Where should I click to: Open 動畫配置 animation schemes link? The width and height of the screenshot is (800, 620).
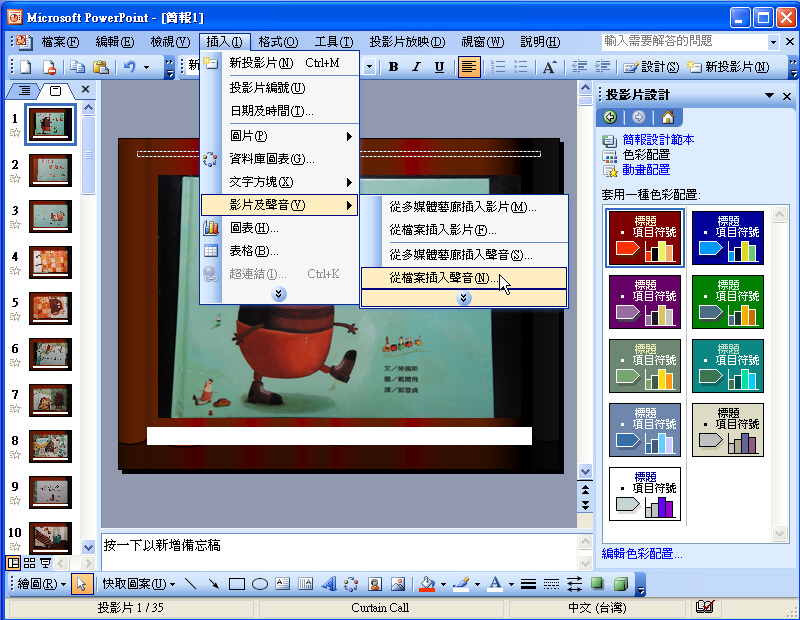(646, 170)
